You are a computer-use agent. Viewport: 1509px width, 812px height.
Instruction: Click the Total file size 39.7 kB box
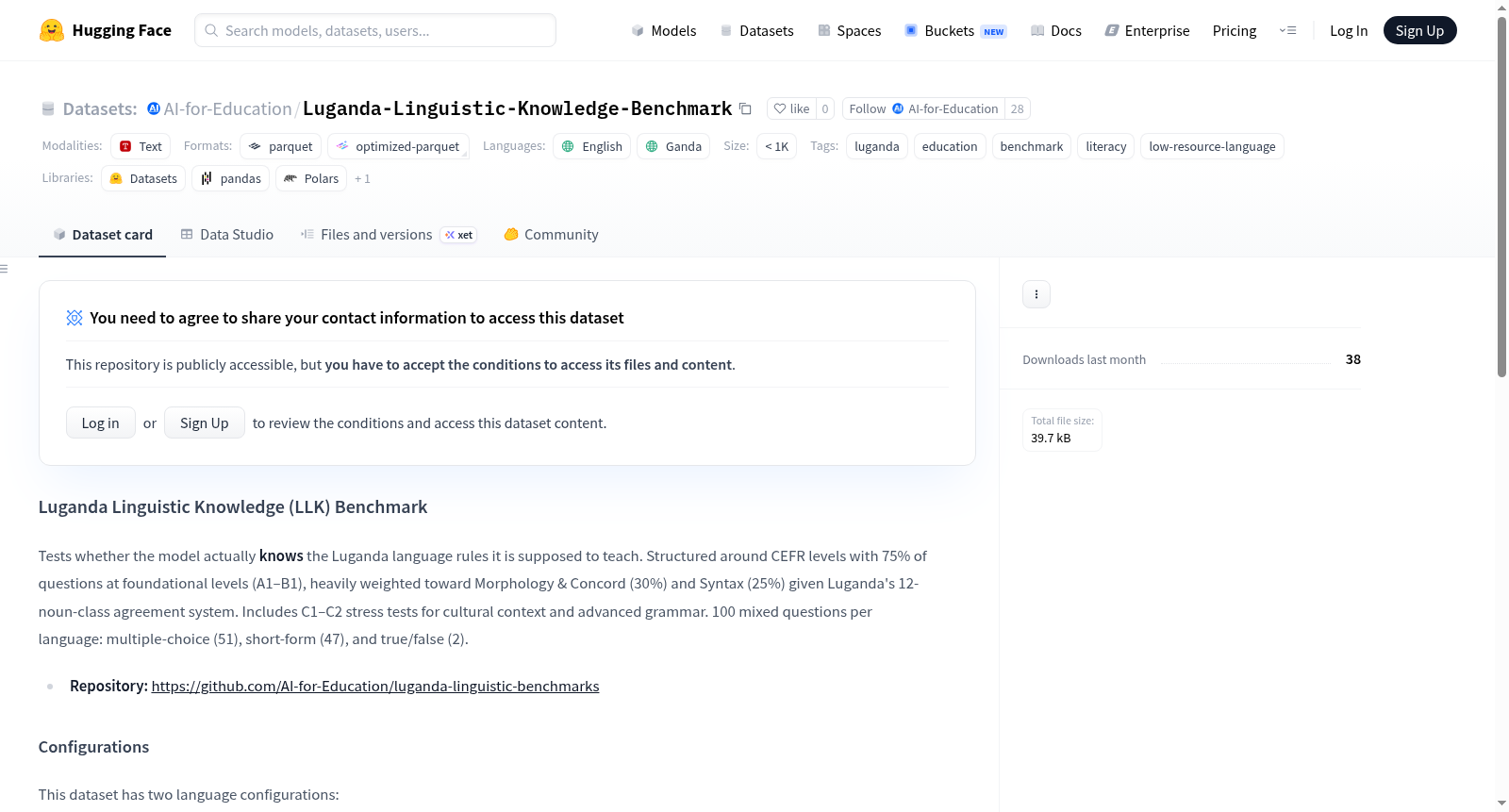click(x=1062, y=430)
